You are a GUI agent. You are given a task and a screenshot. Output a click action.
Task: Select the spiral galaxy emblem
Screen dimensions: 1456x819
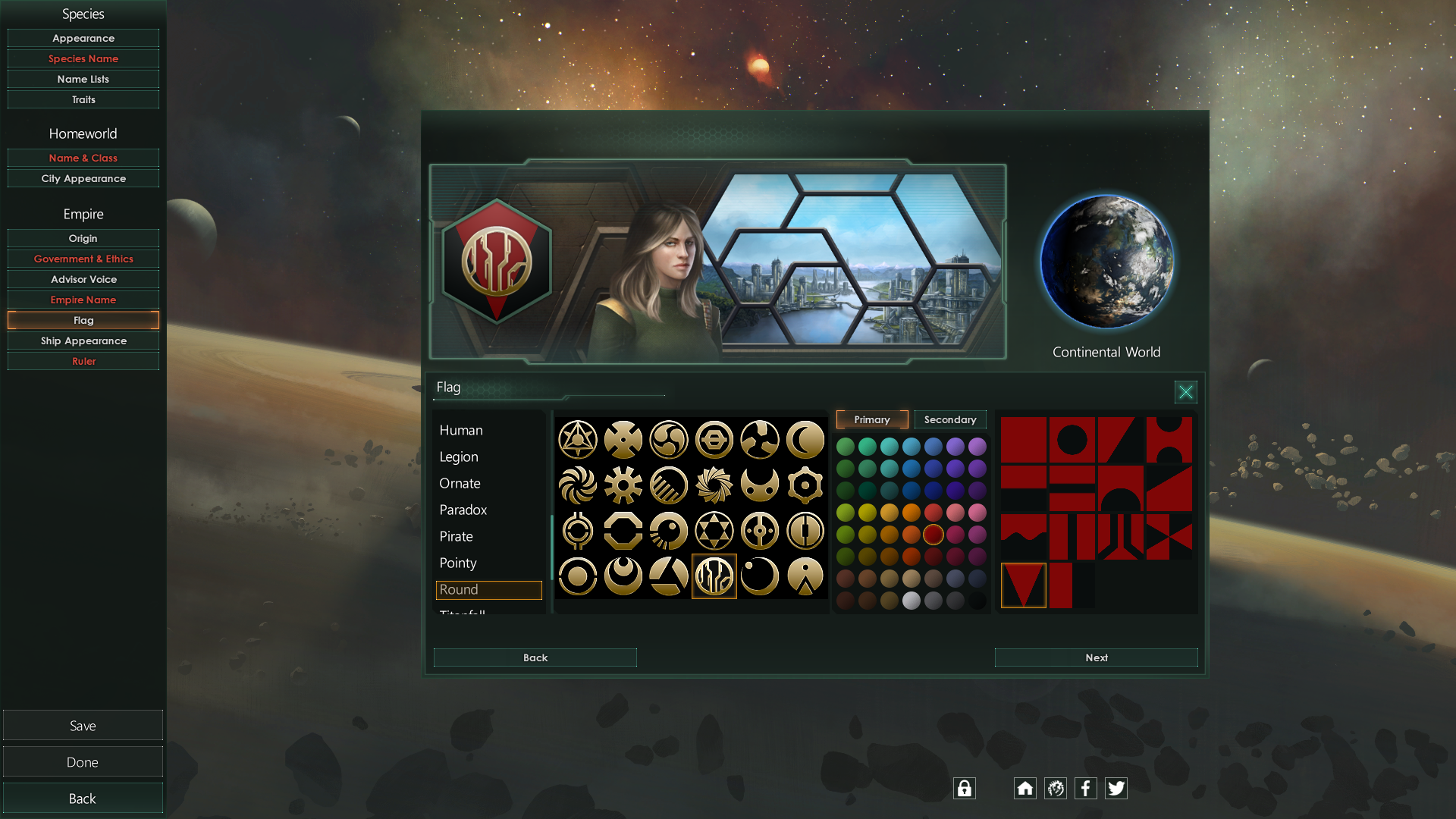[577, 485]
